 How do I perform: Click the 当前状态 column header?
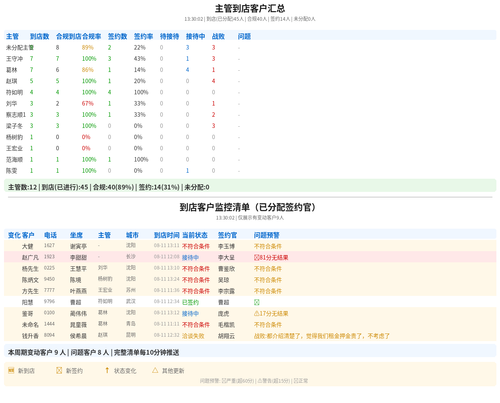pos(195,235)
